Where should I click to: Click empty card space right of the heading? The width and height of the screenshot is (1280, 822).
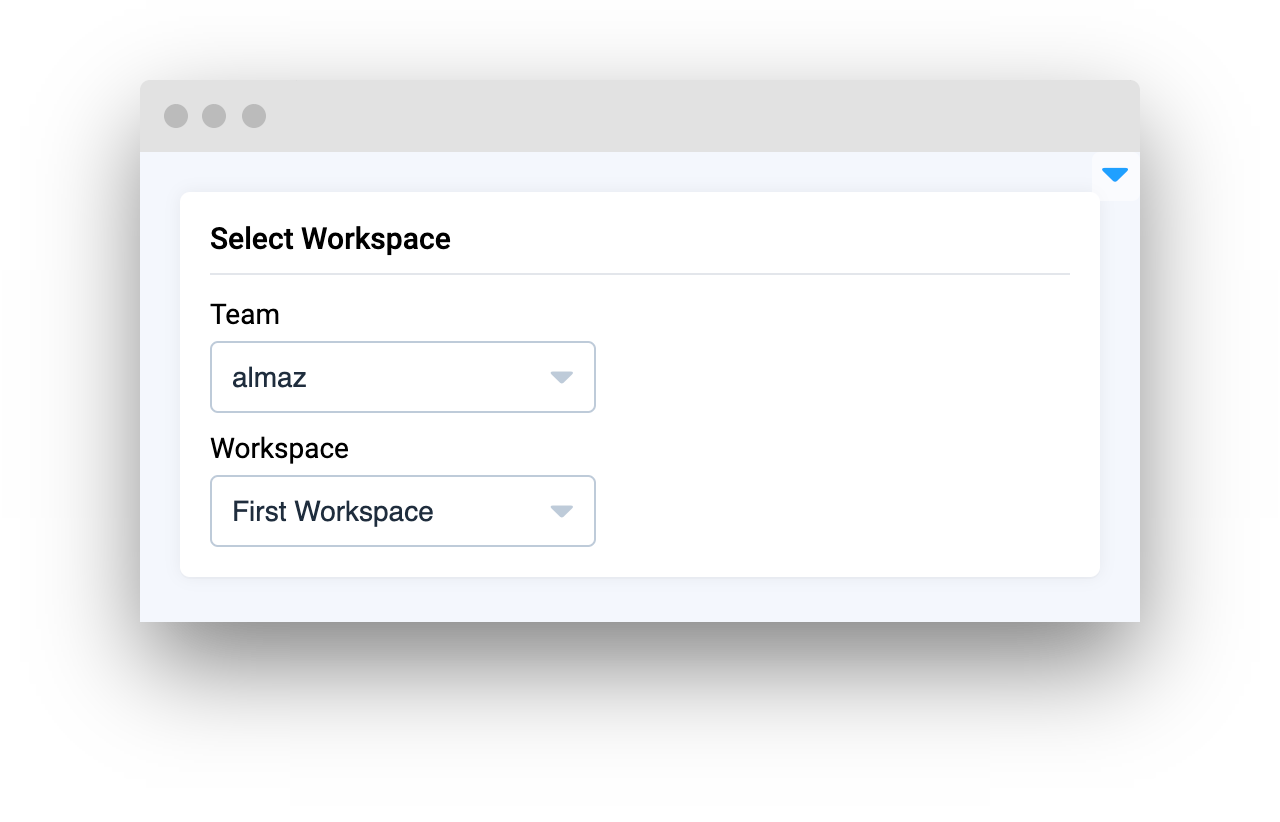point(760,239)
